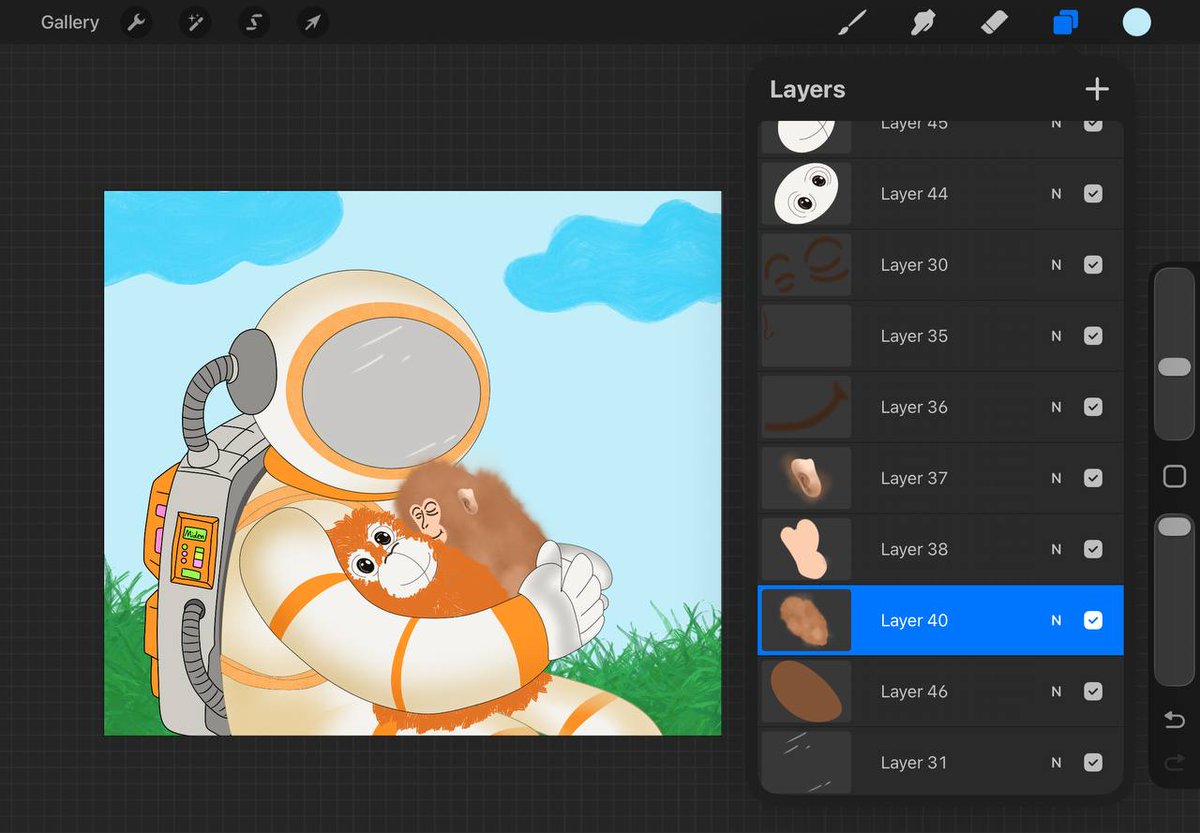Toggle visibility of Layer 46
Viewport: 1200px width, 833px height.
(1093, 691)
